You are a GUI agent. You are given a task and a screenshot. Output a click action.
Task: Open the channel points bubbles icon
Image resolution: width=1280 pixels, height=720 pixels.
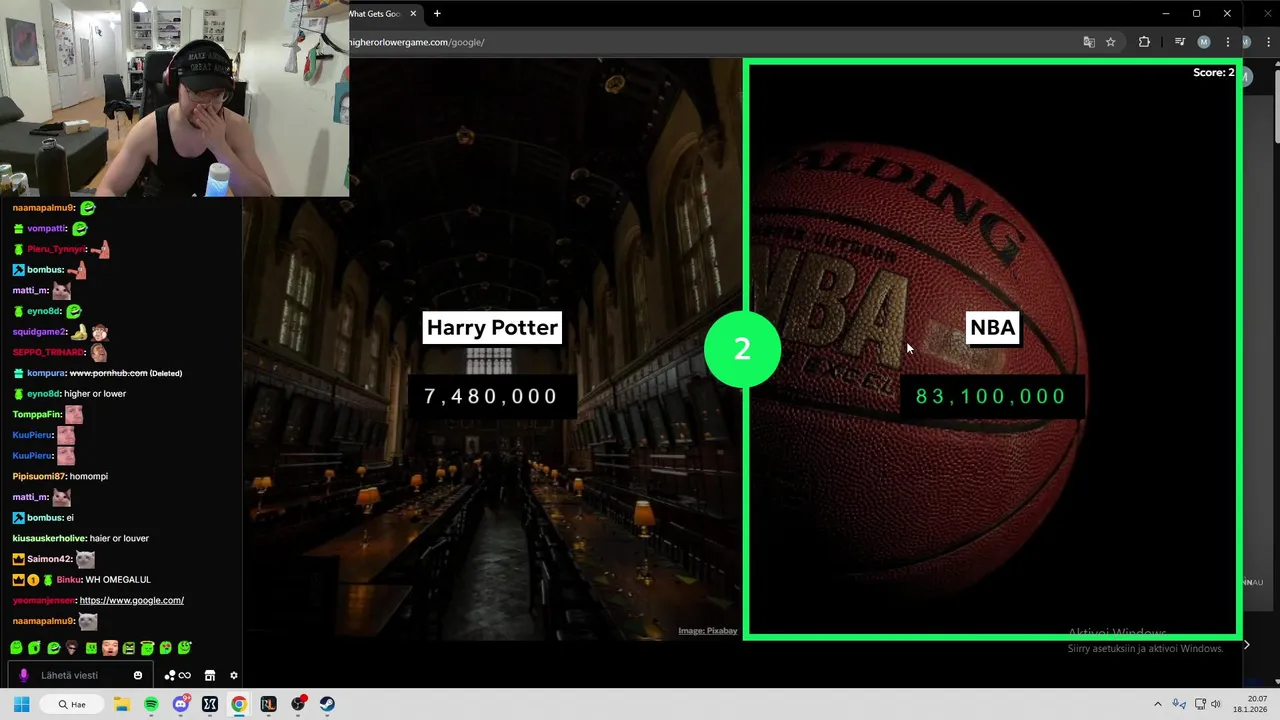coord(170,675)
